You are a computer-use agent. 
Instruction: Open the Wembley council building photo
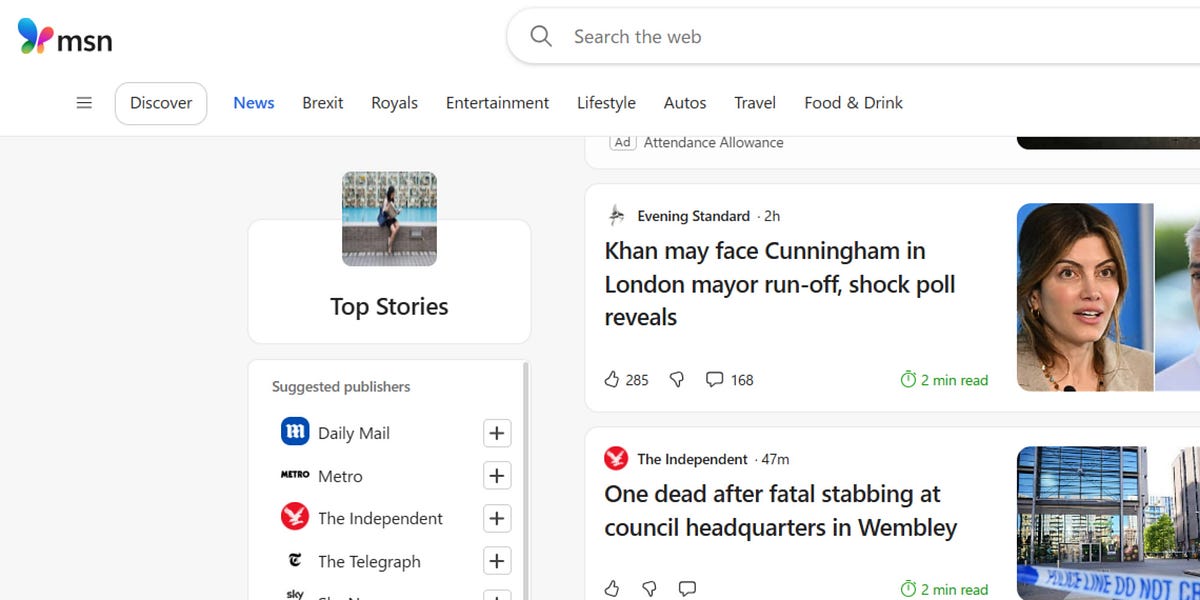tap(1108, 523)
